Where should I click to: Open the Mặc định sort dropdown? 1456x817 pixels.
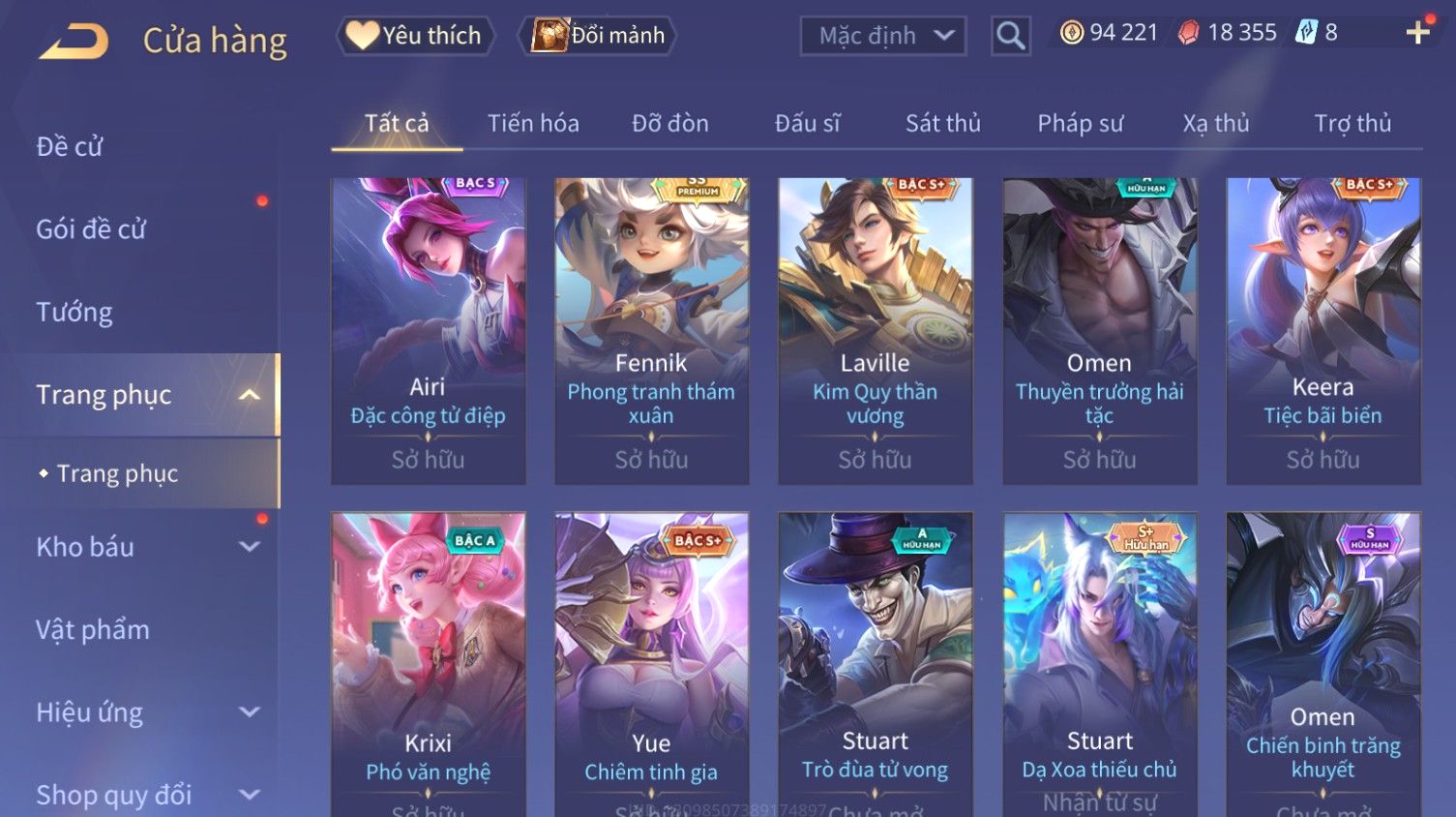point(883,36)
